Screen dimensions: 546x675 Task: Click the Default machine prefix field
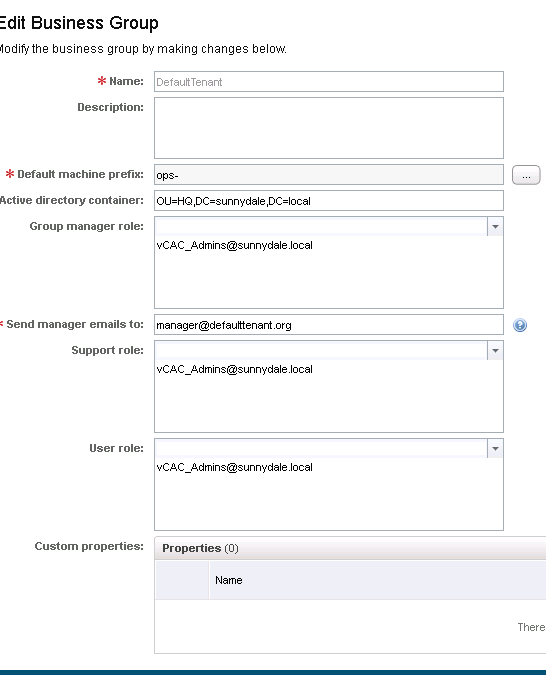tap(329, 175)
